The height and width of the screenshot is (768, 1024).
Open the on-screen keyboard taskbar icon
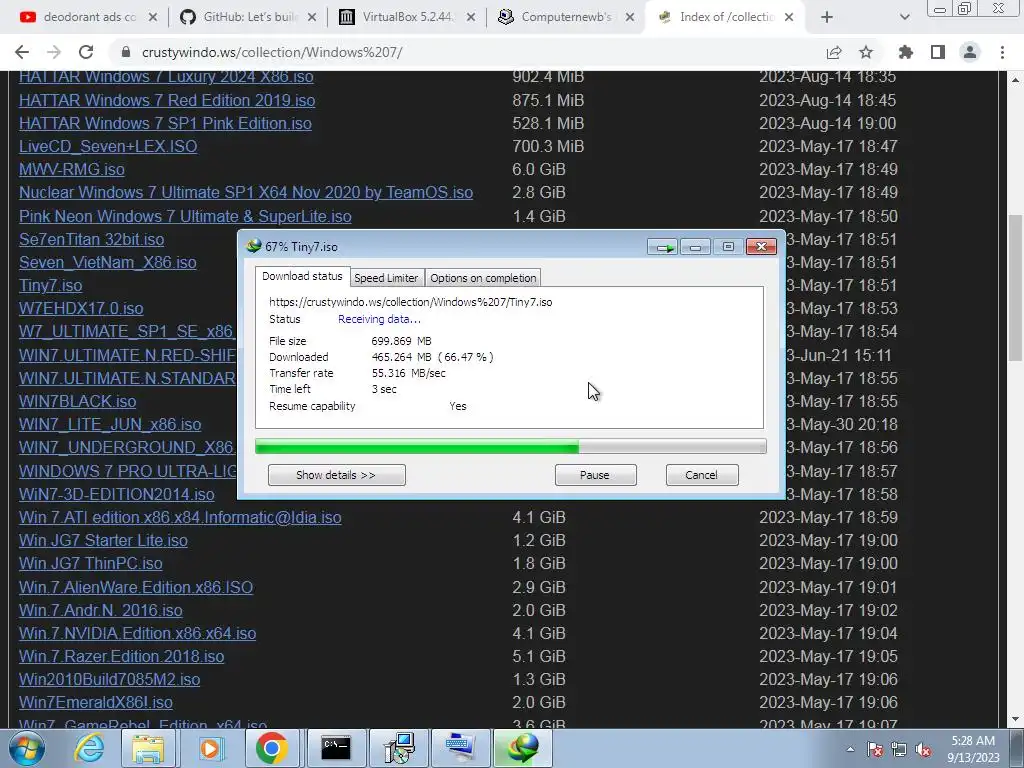click(x=461, y=748)
